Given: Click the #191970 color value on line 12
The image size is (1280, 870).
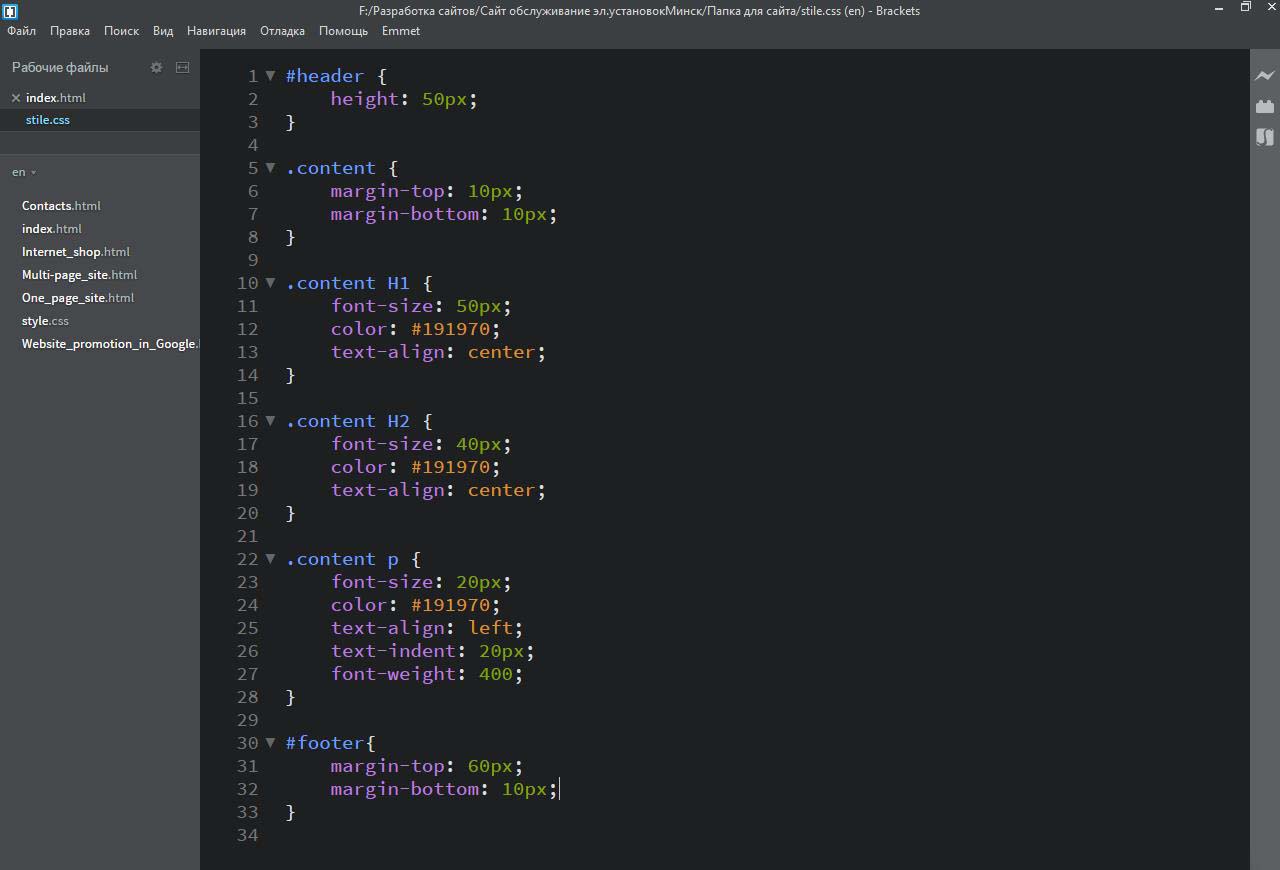Looking at the screenshot, I should [454, 329].
